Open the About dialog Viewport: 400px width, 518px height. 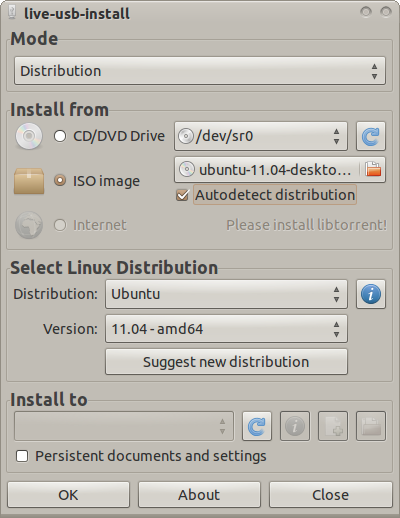(x=199, y=495)
